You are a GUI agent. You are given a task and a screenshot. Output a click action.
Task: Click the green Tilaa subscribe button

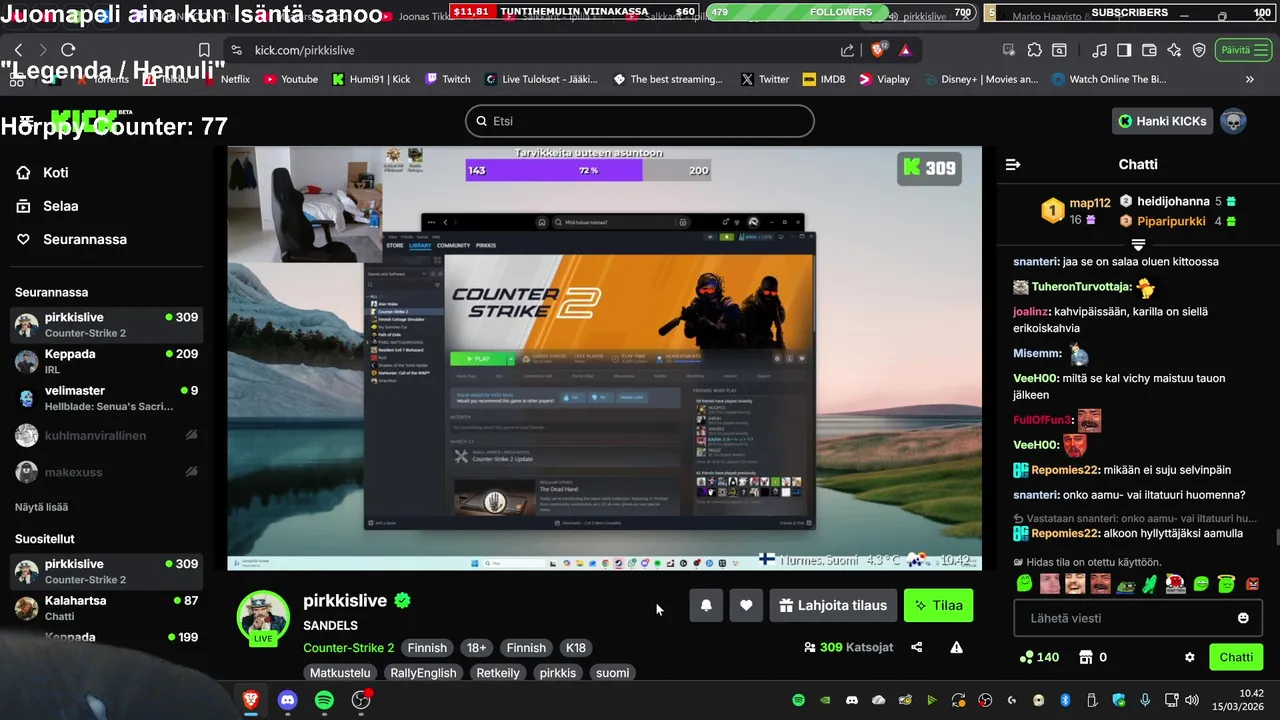pos(938,605)
